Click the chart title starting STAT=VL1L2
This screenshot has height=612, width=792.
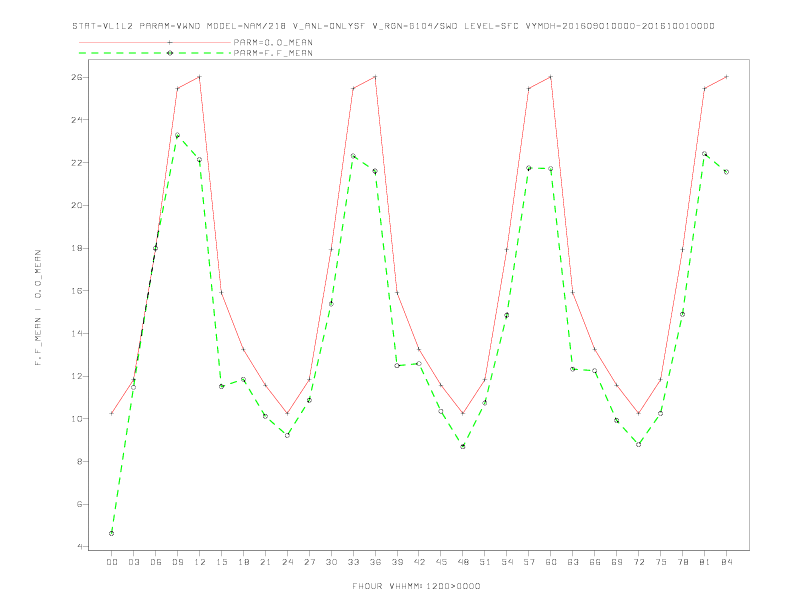[x=393, y=26]
